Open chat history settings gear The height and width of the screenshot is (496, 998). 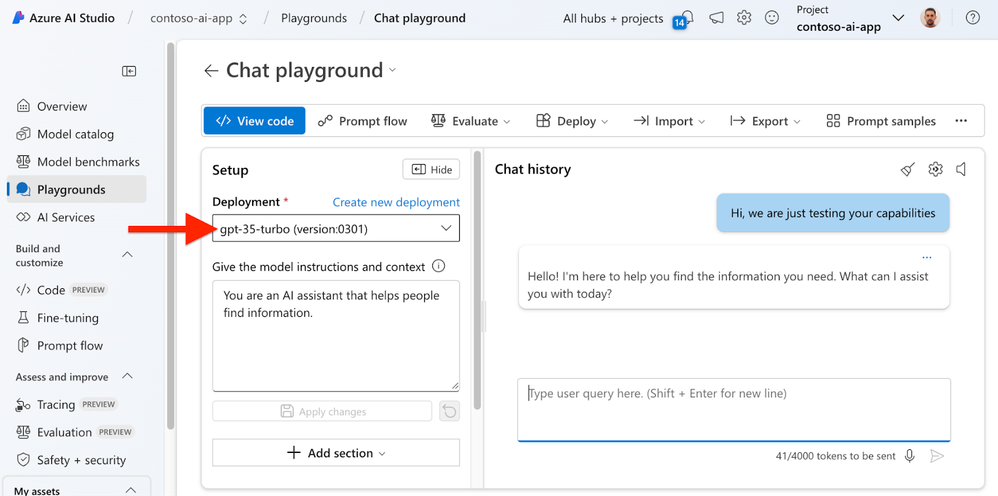[935, 169]
